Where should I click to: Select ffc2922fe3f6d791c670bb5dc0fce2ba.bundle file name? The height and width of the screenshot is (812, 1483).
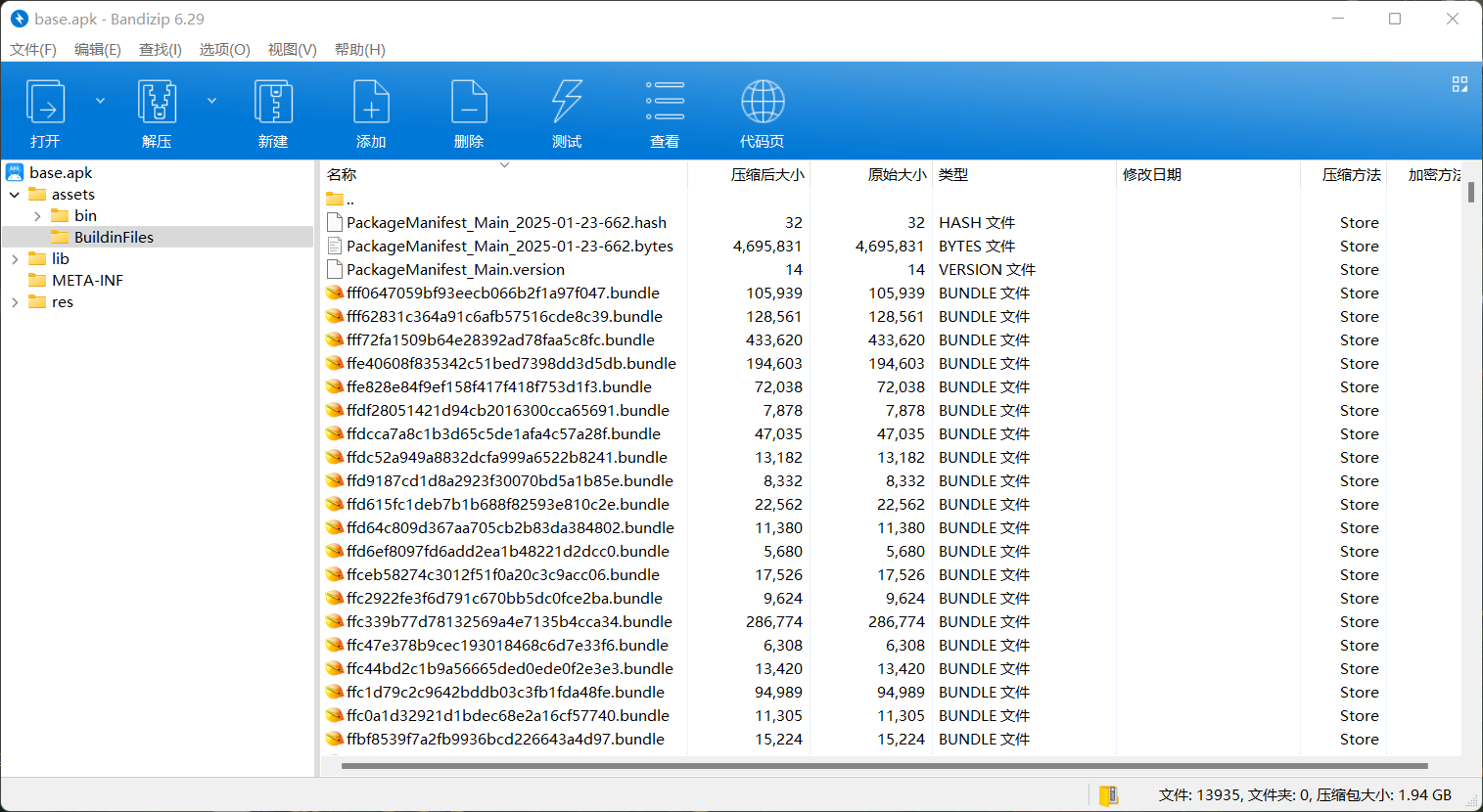click(x=504, y=598)
